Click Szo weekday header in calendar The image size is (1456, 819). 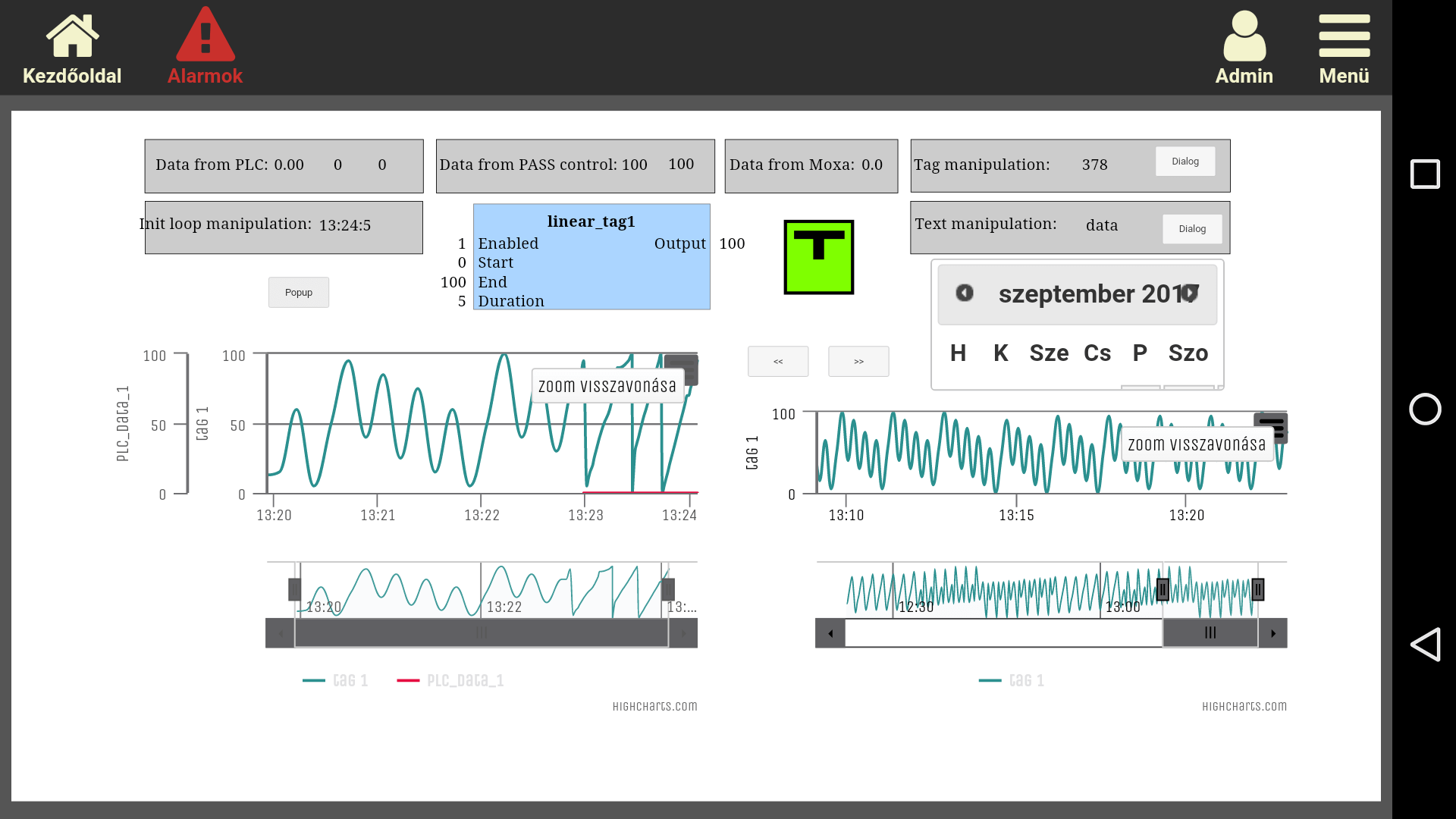click(x=1188, y=353)
